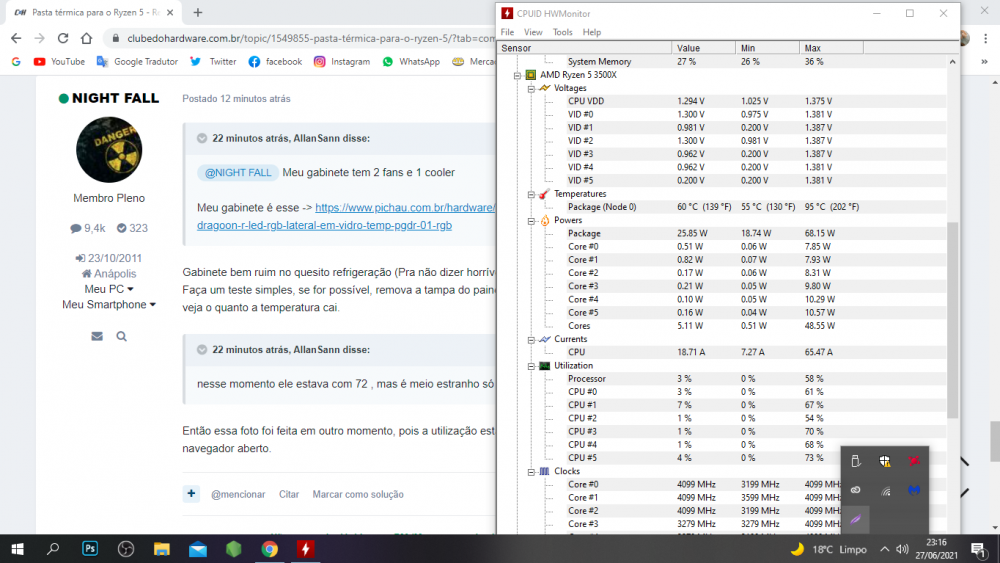Viewport: 1000px width, 563px height.
Task: Open Photoshop from the taskbar
Action: coord(89,548)
